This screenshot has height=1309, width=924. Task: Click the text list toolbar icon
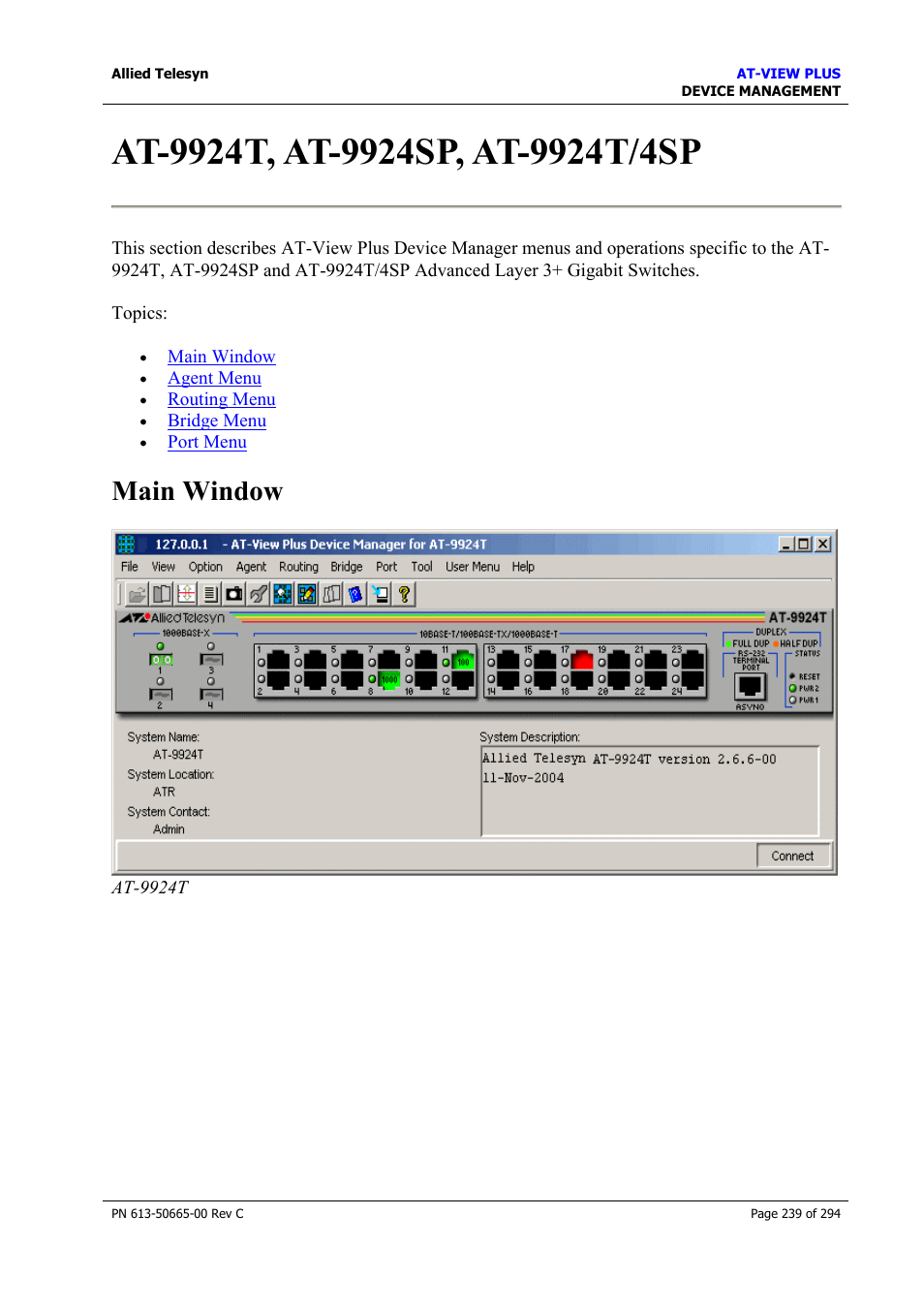(x=210, y=594)
